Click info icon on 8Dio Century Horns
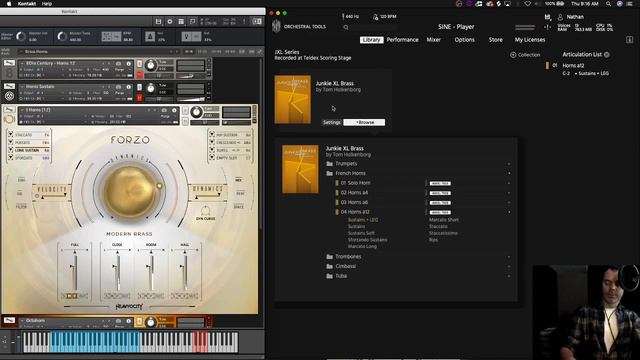 coord(129,64)
